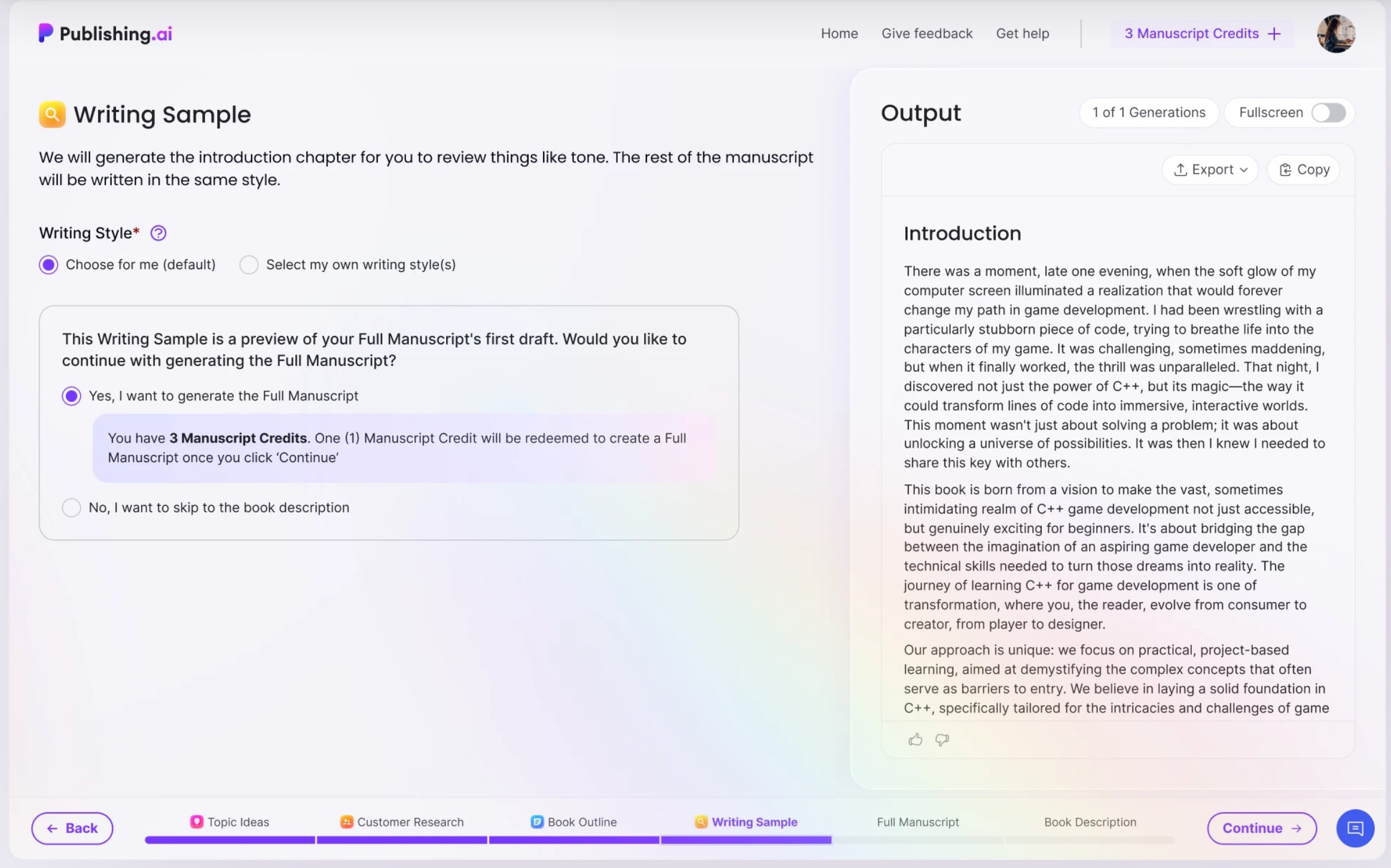Choose to skip to the book description
Viewport: 1391px width, 868px height.
tap(71, 507)
